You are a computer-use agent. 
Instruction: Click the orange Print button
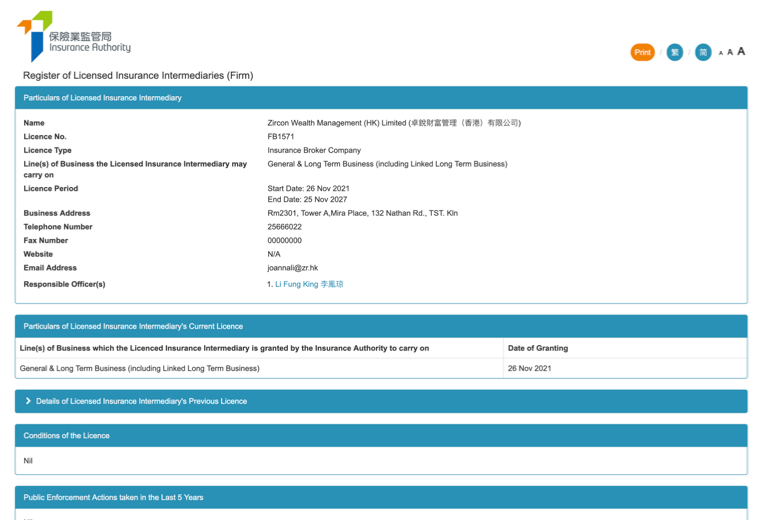coord(642,52)
